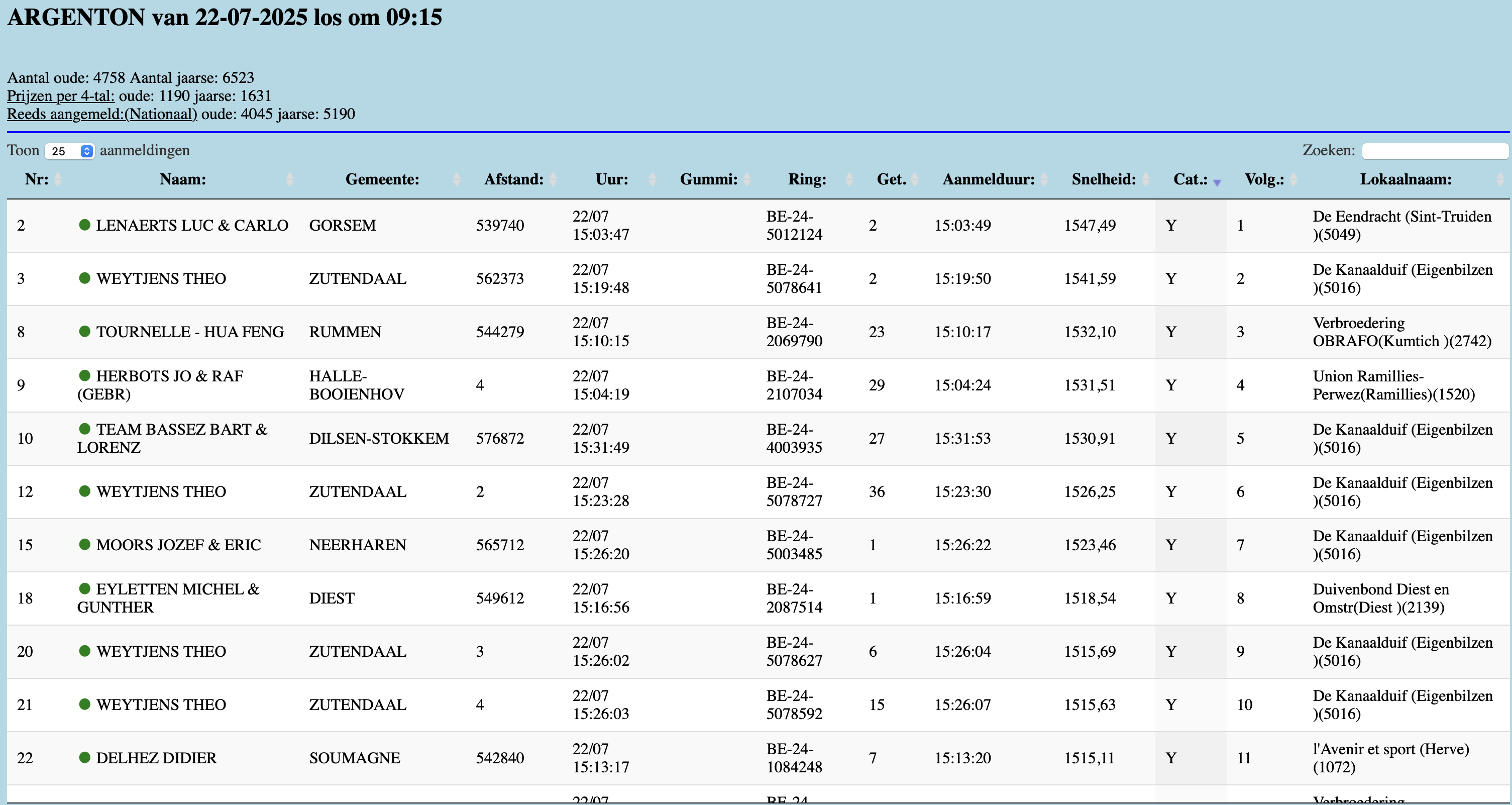Click sort arrows icon on Gemeente: column

[456, 180]
